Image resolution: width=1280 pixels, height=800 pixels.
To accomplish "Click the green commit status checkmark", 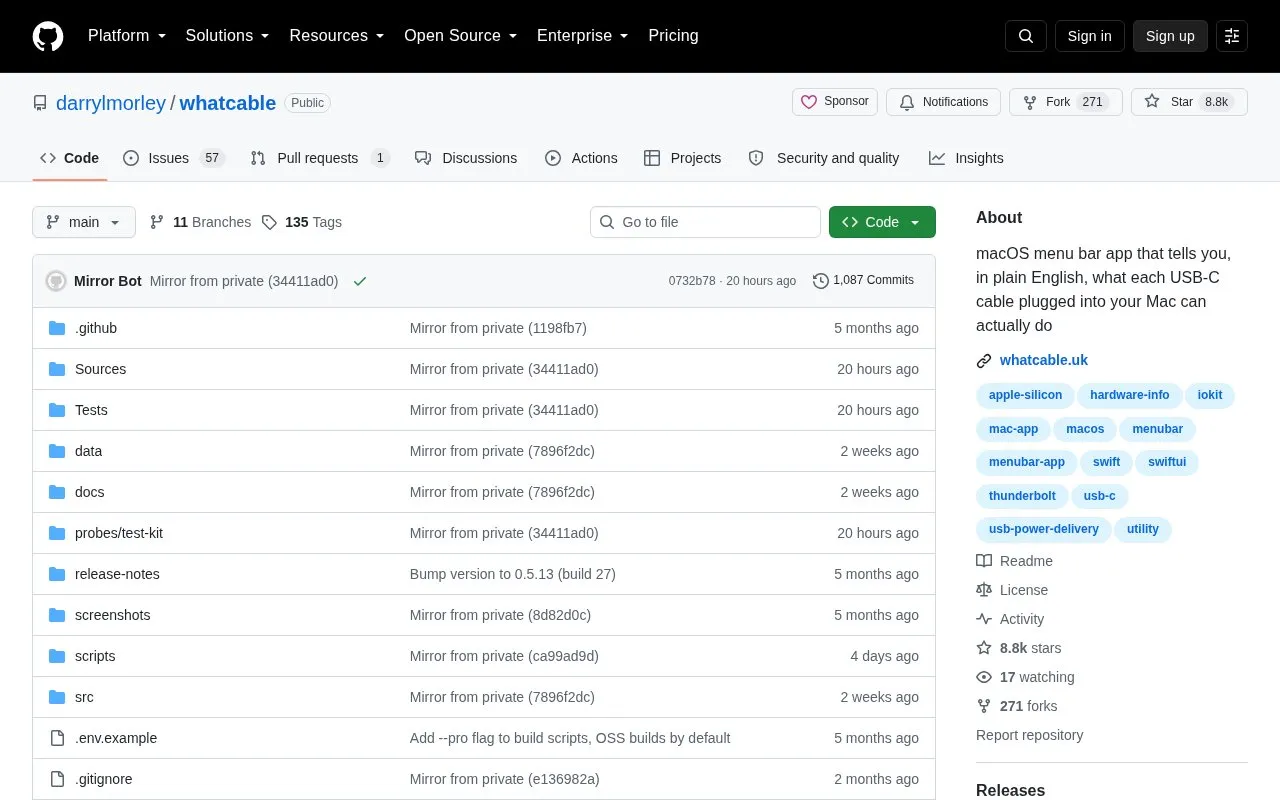I will pos(360,281).
